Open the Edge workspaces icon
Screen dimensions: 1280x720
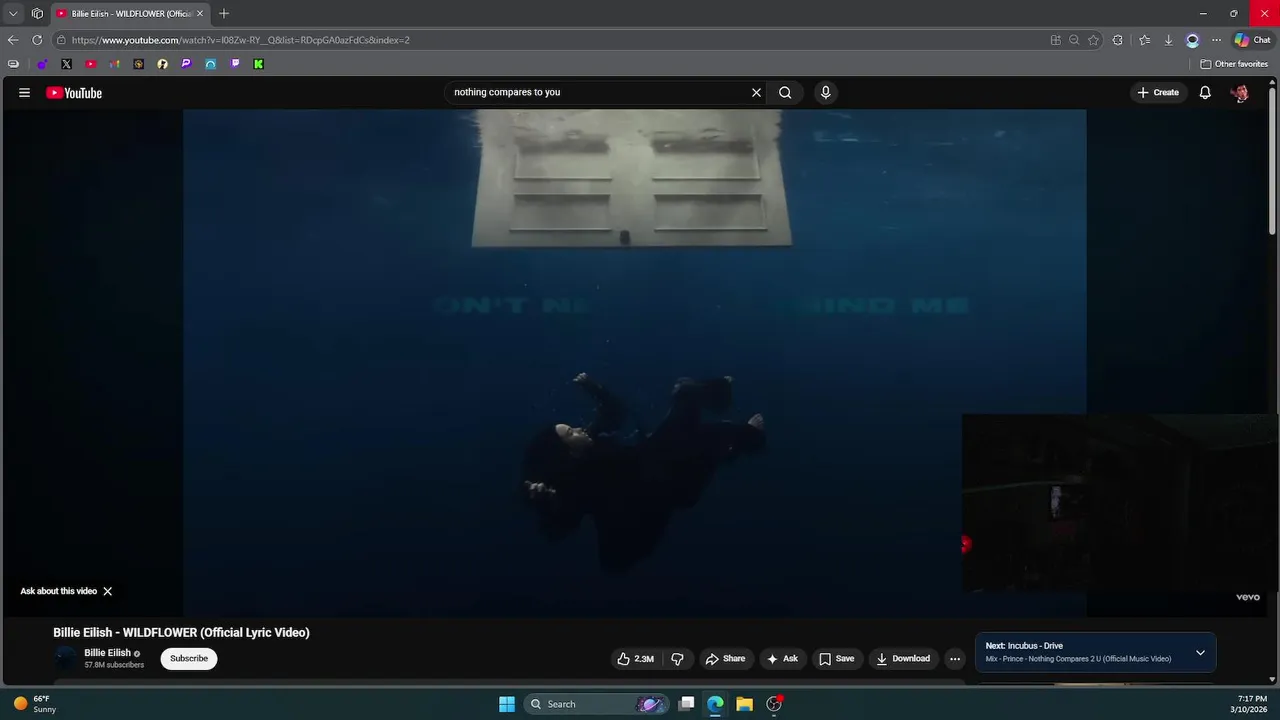(x=37, y=13)
